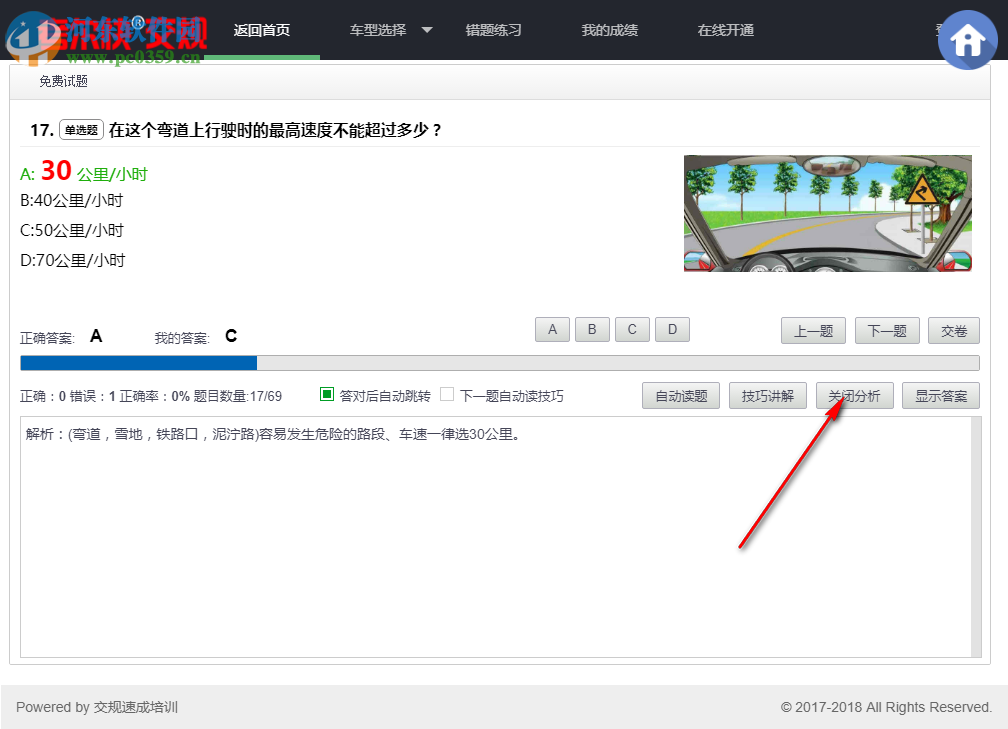Toggle the 单选题 question type badge
The height and width of the screenshot is (729, 1008).
pyautogui.click(x=80, y=129)
